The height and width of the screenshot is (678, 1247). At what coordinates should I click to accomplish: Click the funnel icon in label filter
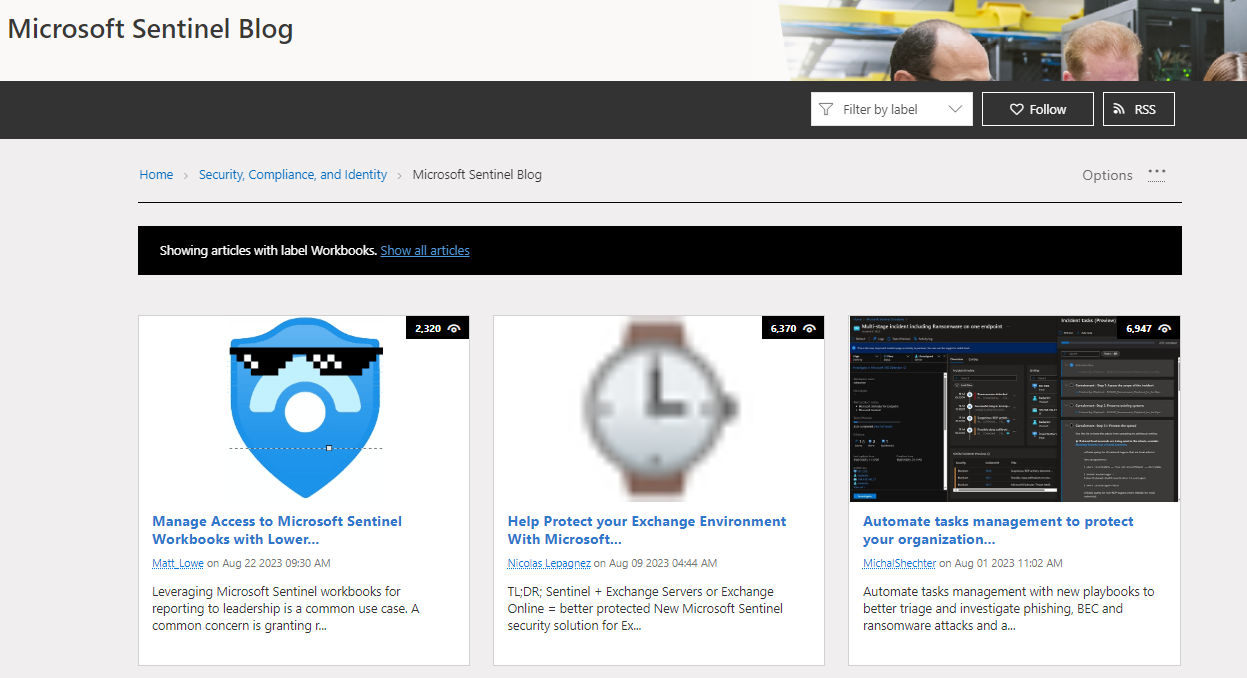click(826, 110)
